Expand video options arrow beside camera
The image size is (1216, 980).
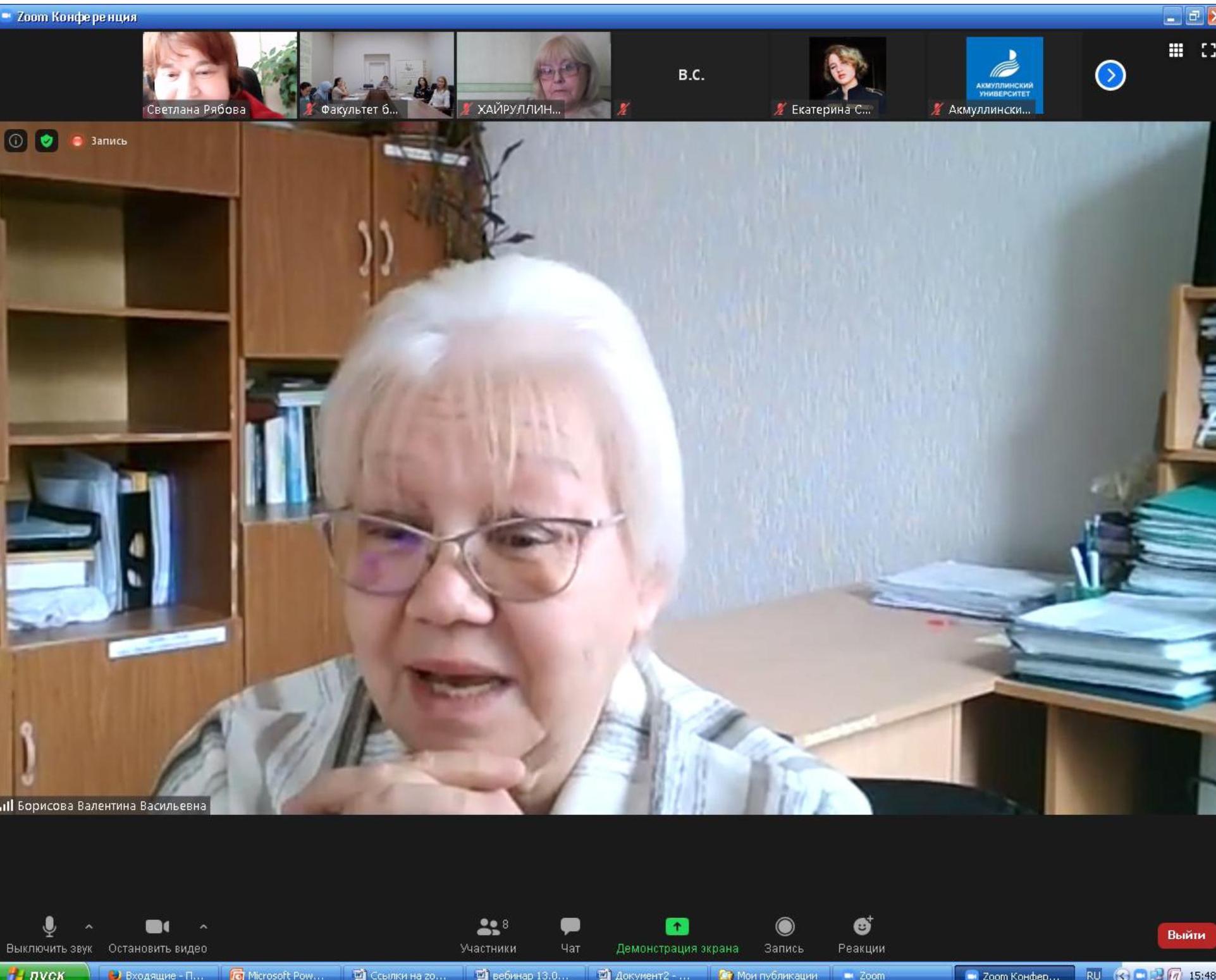(204, 926)
